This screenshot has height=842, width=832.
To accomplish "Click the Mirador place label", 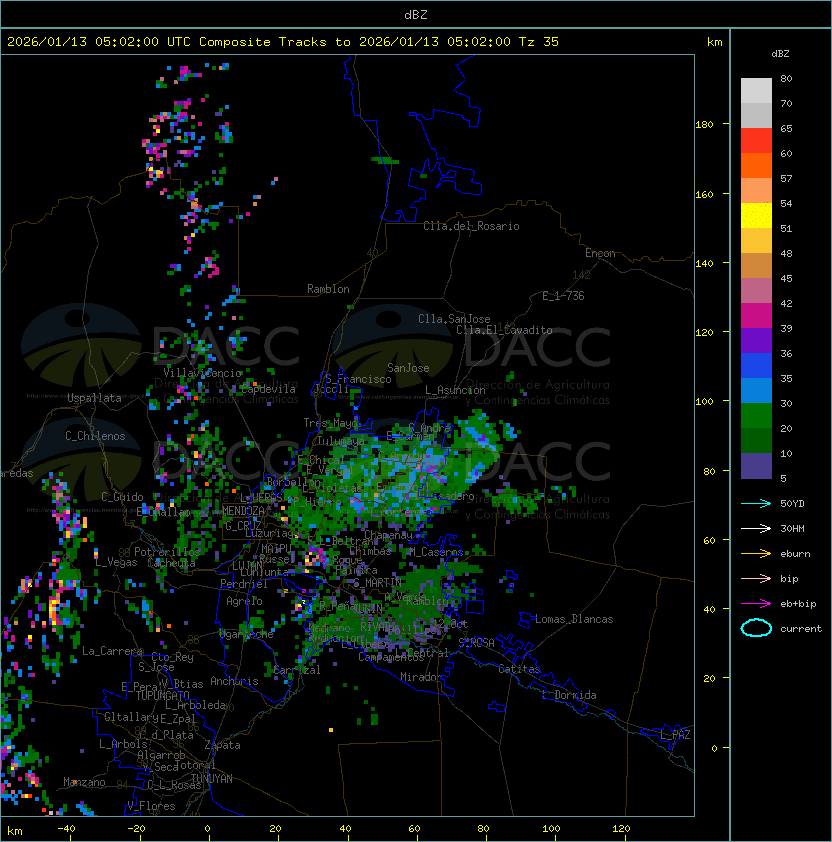I will [x=421, y=677].
